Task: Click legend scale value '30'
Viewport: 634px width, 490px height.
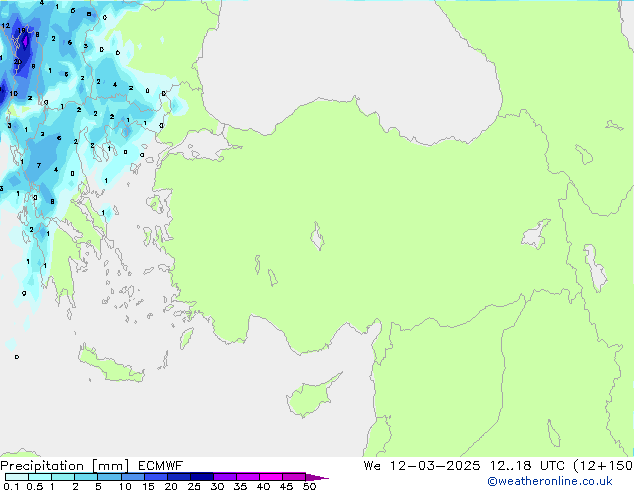Action: click(x=217, y=486)
